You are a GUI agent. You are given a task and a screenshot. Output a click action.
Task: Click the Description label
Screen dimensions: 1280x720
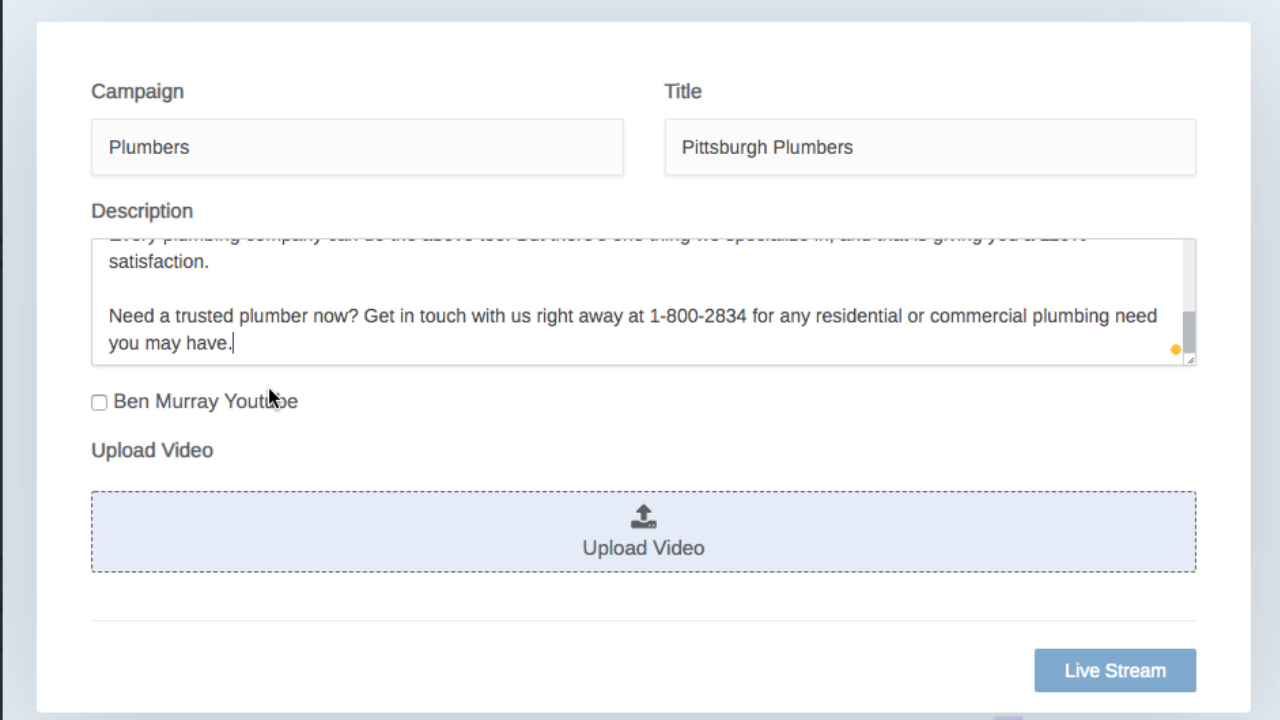point(142,211)
